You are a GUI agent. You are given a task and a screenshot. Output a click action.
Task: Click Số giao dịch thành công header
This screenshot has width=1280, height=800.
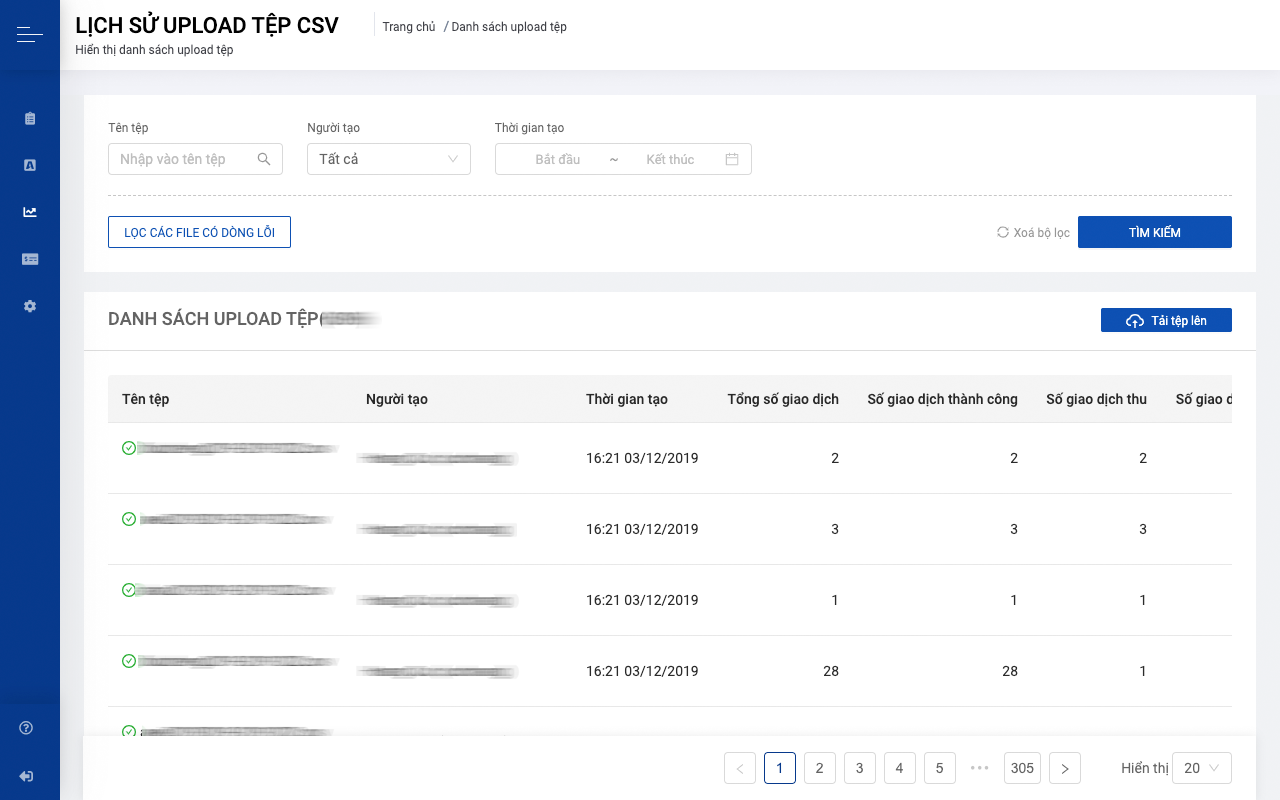pyautogui.click(x=943, y=399)
